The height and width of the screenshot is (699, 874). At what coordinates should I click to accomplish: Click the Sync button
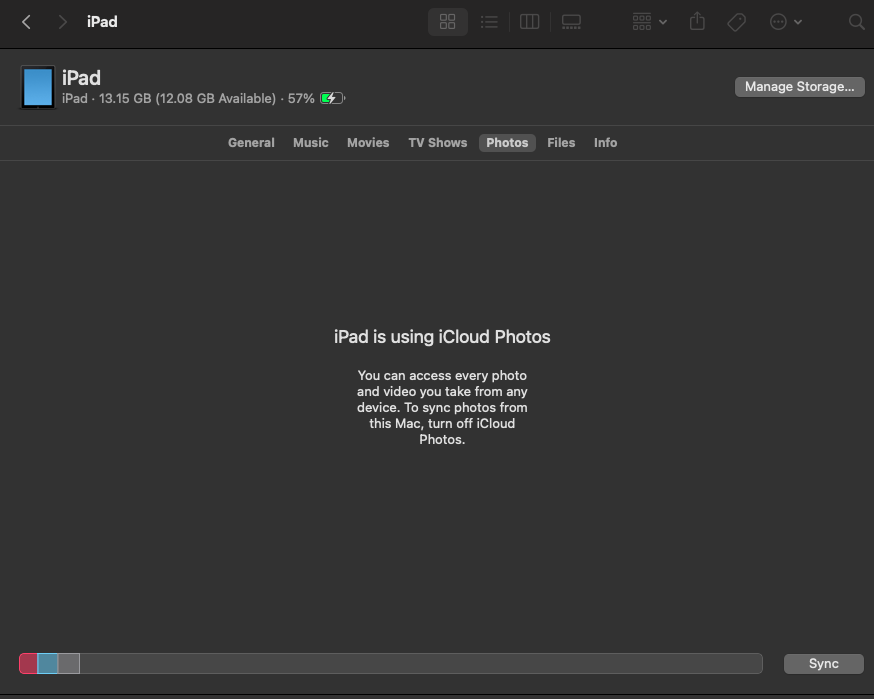point(824,663)
